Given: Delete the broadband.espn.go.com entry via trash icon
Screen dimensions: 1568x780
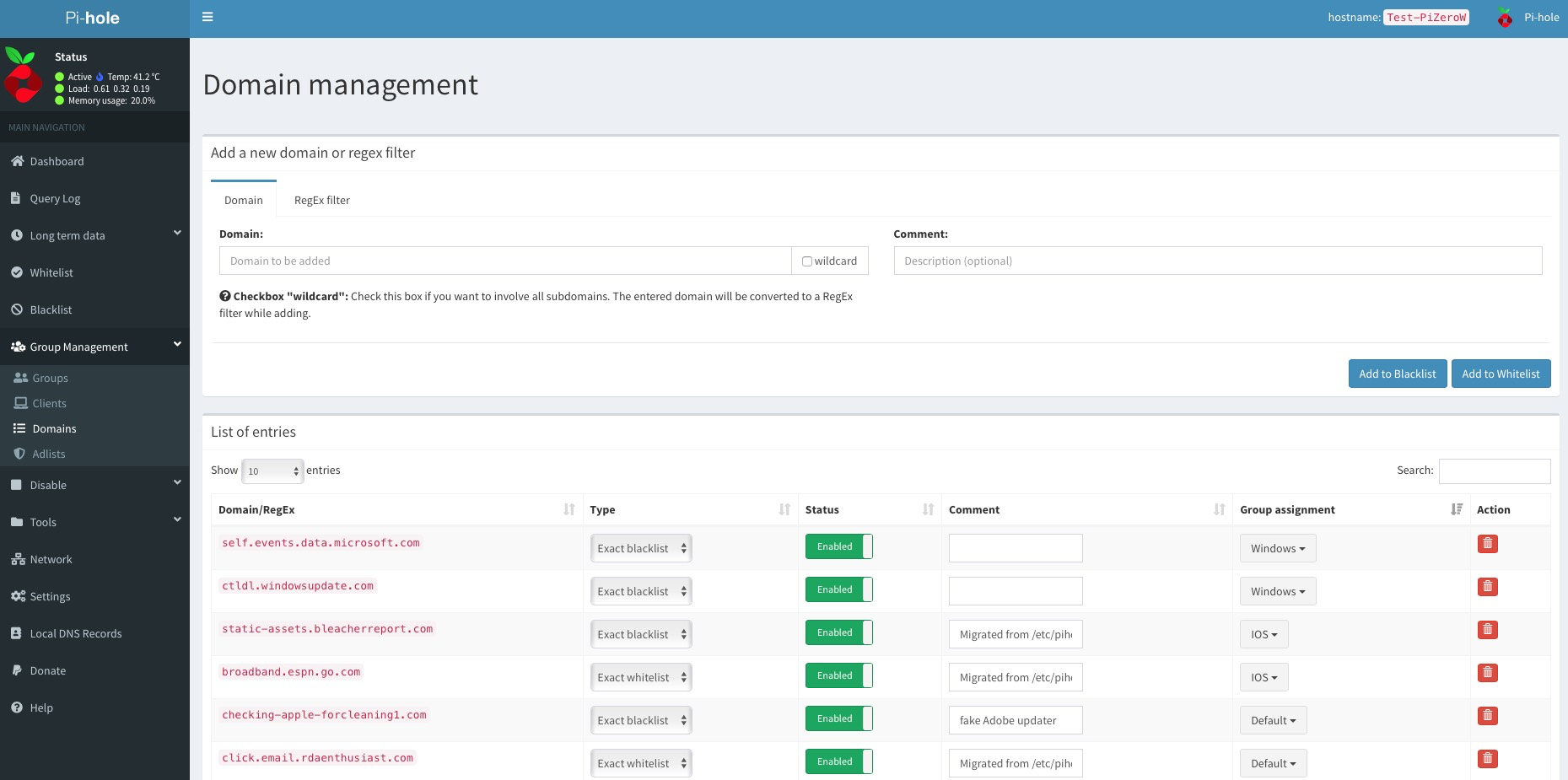Looking at the screenshot, I should (1487, 673).
